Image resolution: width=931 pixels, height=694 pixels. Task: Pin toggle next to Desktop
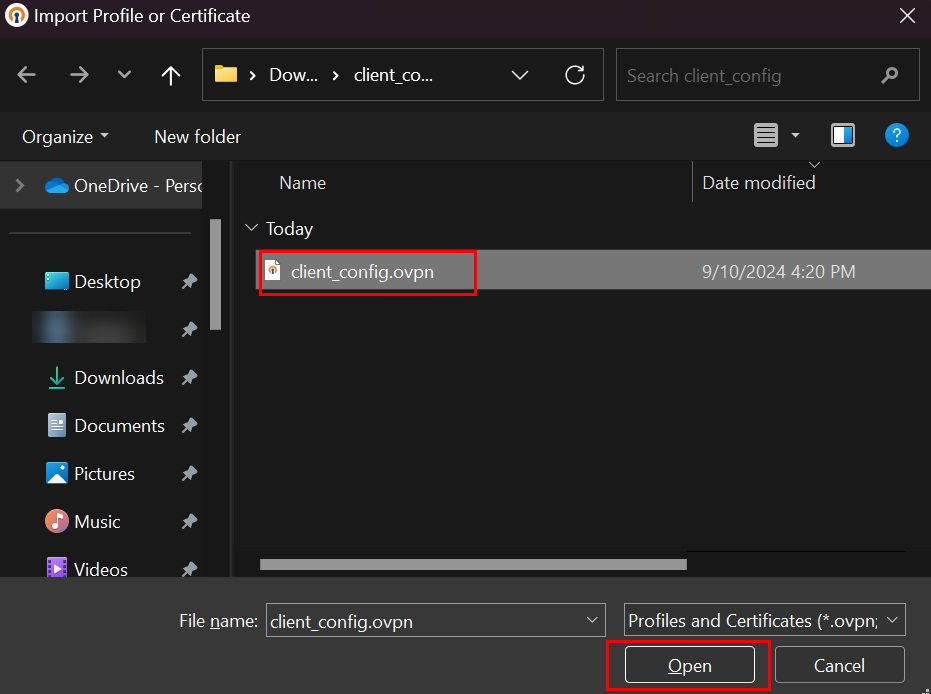pyautogui.click(x=188, y=282)
